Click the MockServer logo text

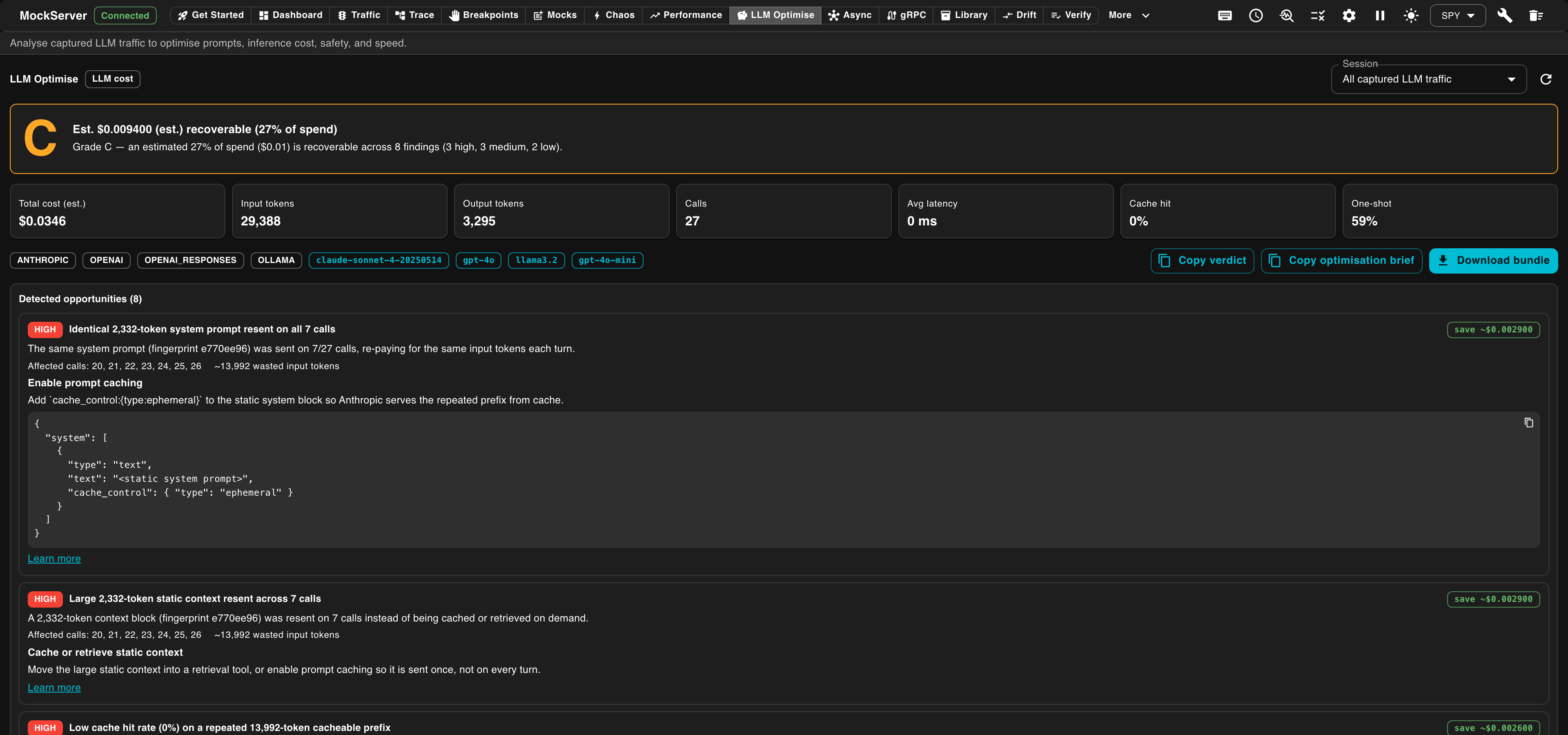point(53,15)
